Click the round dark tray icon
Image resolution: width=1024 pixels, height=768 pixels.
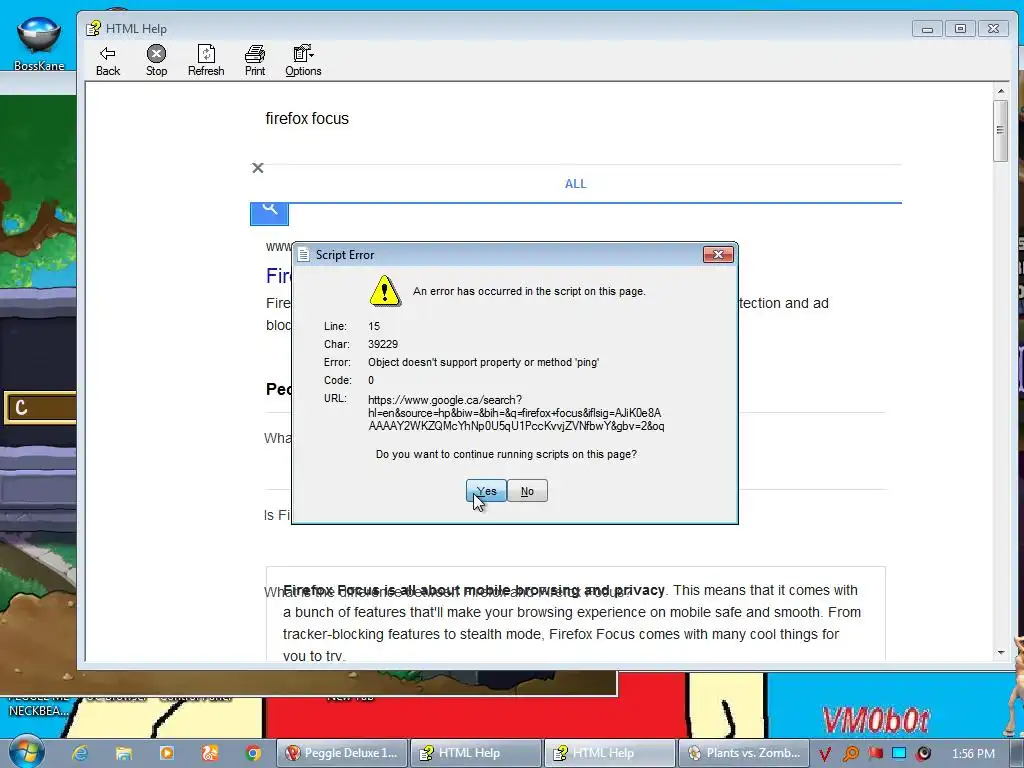pos(923,754)
